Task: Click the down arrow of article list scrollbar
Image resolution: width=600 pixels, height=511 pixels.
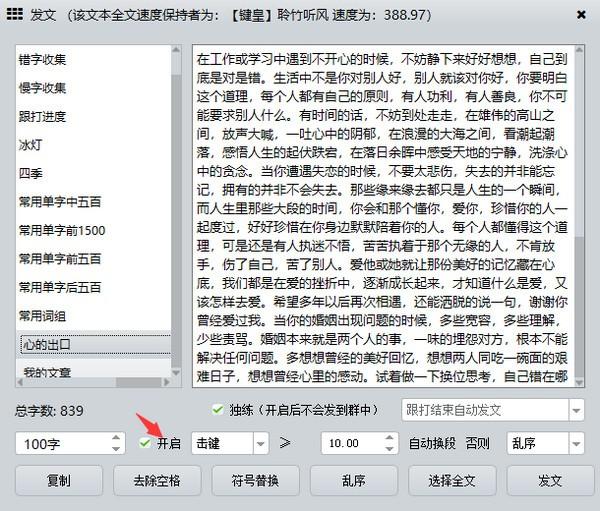Action: tap(176, 372)
